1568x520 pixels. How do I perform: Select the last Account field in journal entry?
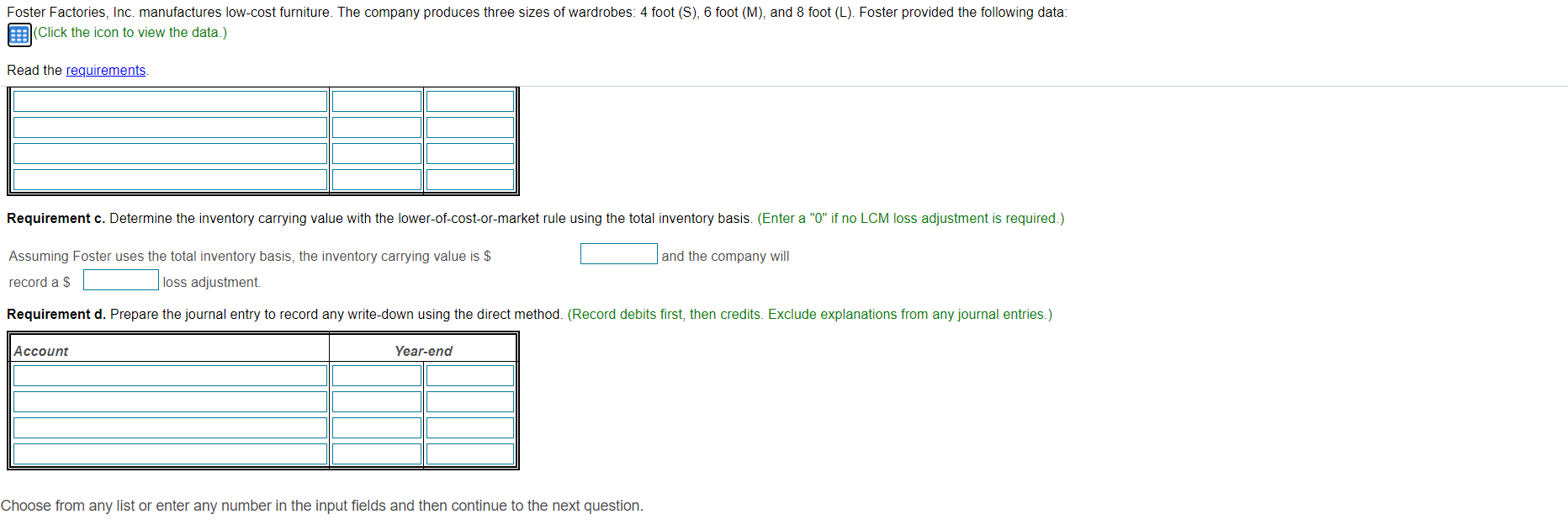coord(170,454)
